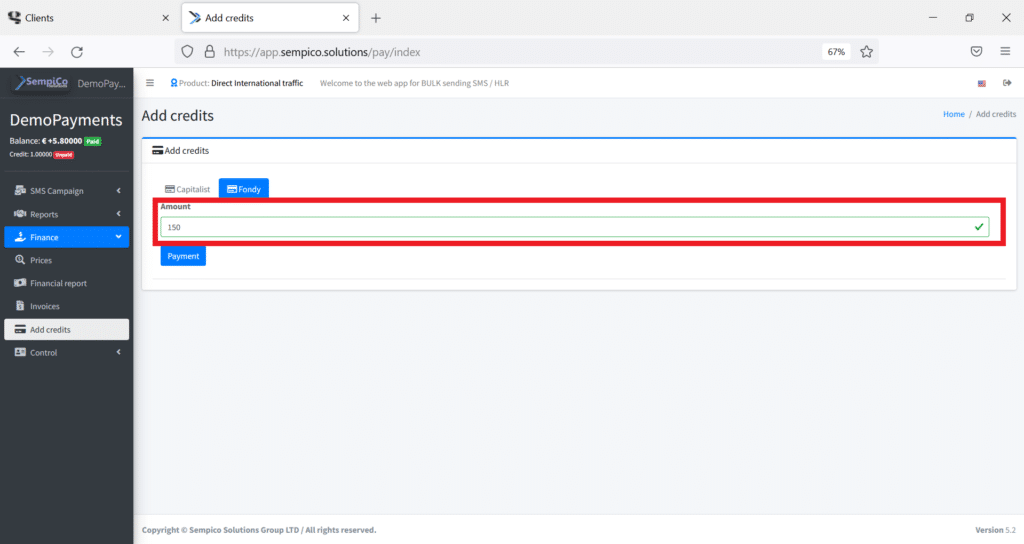This screenshot has width=1024, height=544.
Task: Click the Financial report money icon
Action: click(x=20, y=283)
